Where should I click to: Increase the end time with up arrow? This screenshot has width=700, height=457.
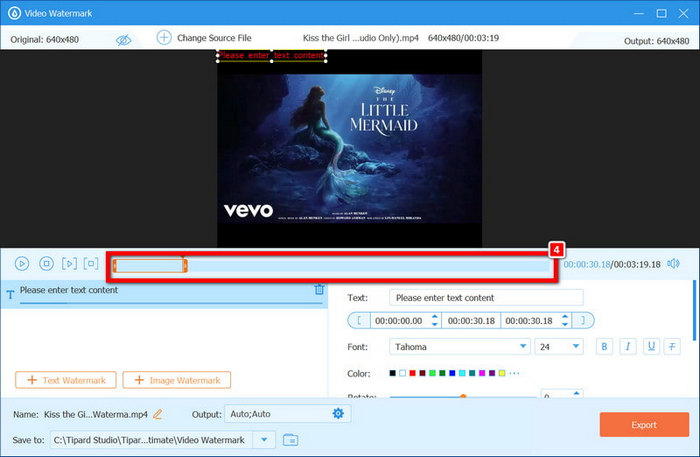[x=565, y=316]
